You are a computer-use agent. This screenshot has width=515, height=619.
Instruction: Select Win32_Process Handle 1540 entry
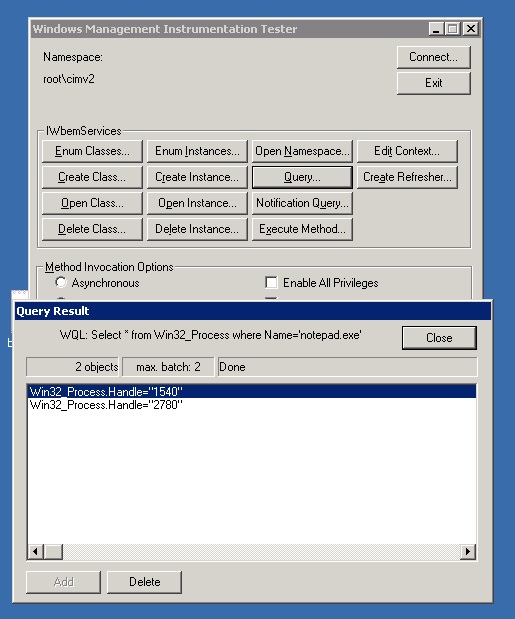pos(252,392)
